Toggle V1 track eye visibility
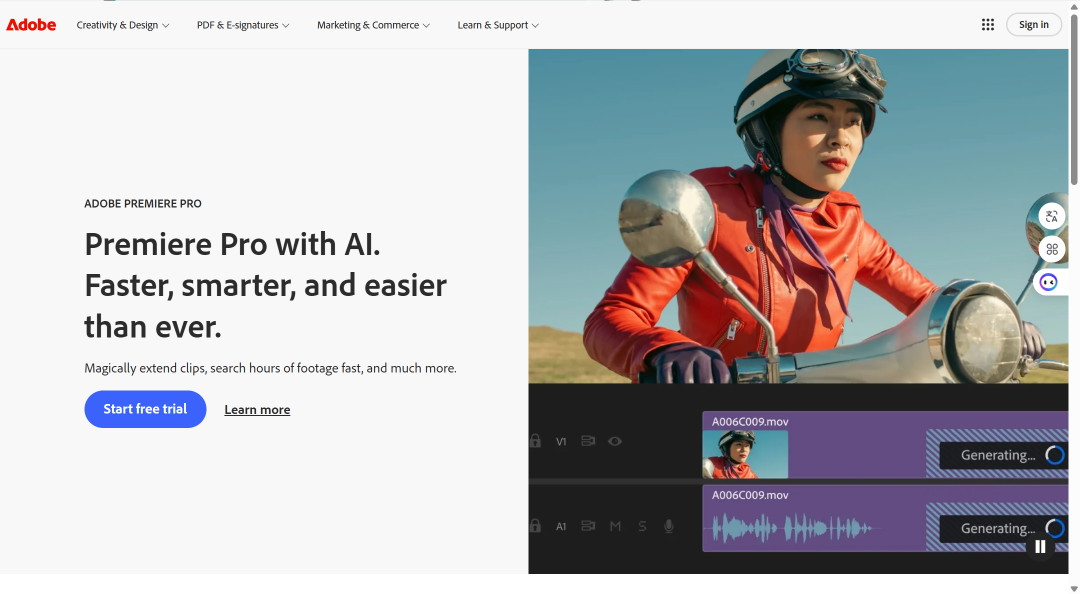1080x594 pixels. 615,441
